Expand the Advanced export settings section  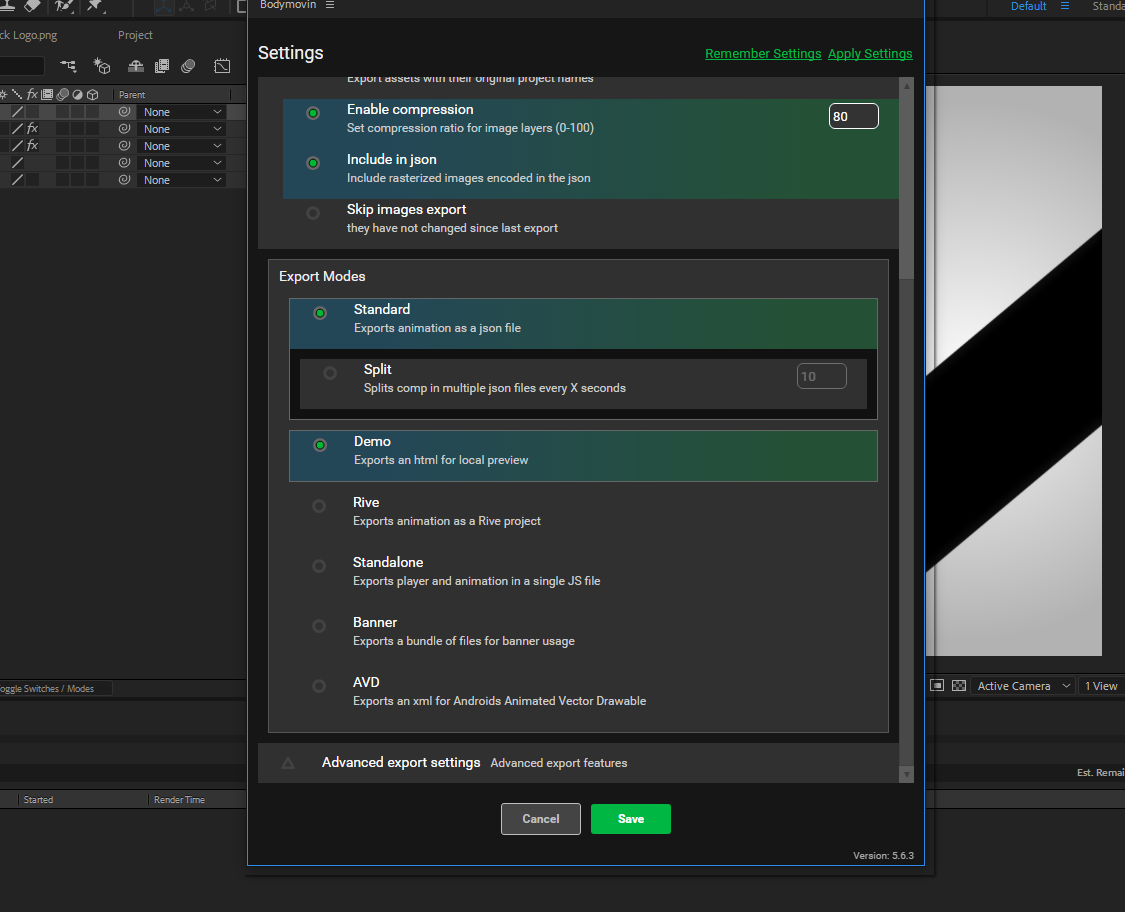(x=288, y=763)
